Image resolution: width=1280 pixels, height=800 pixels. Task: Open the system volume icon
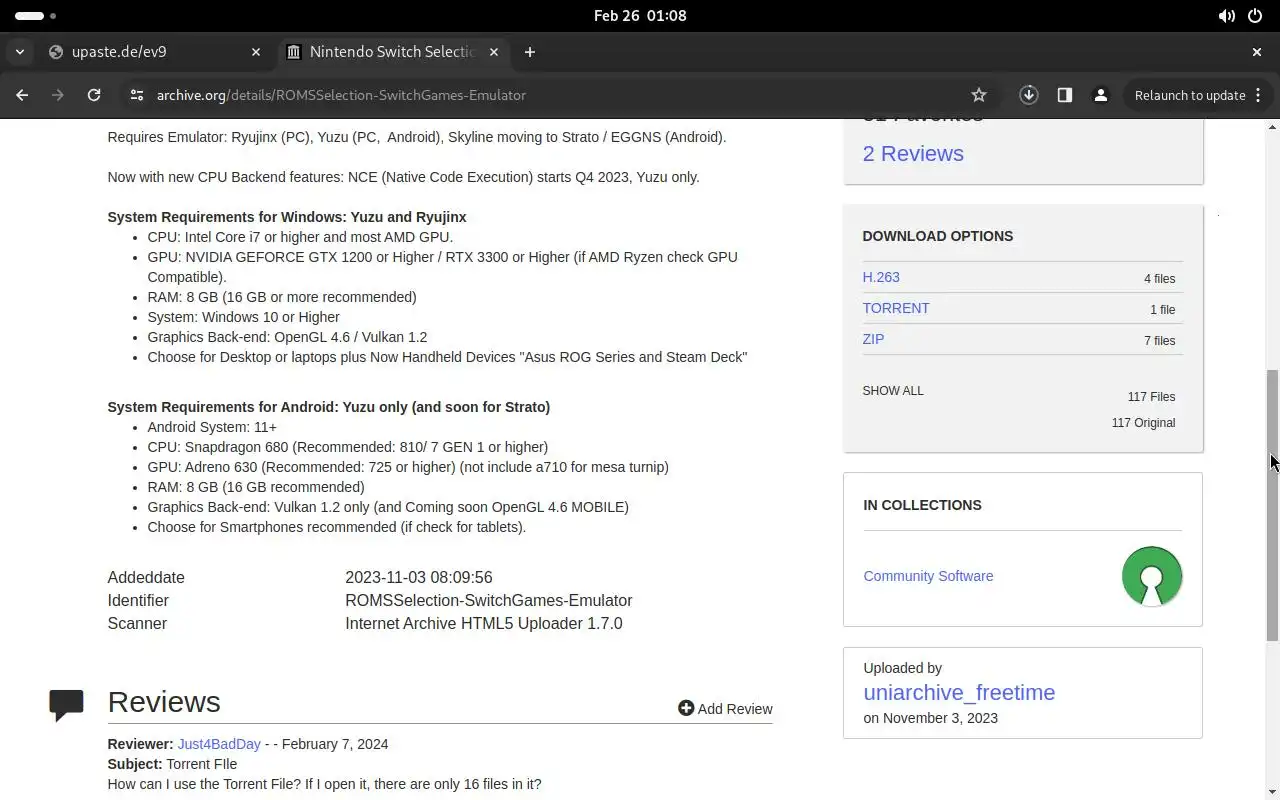(1226, 16)
